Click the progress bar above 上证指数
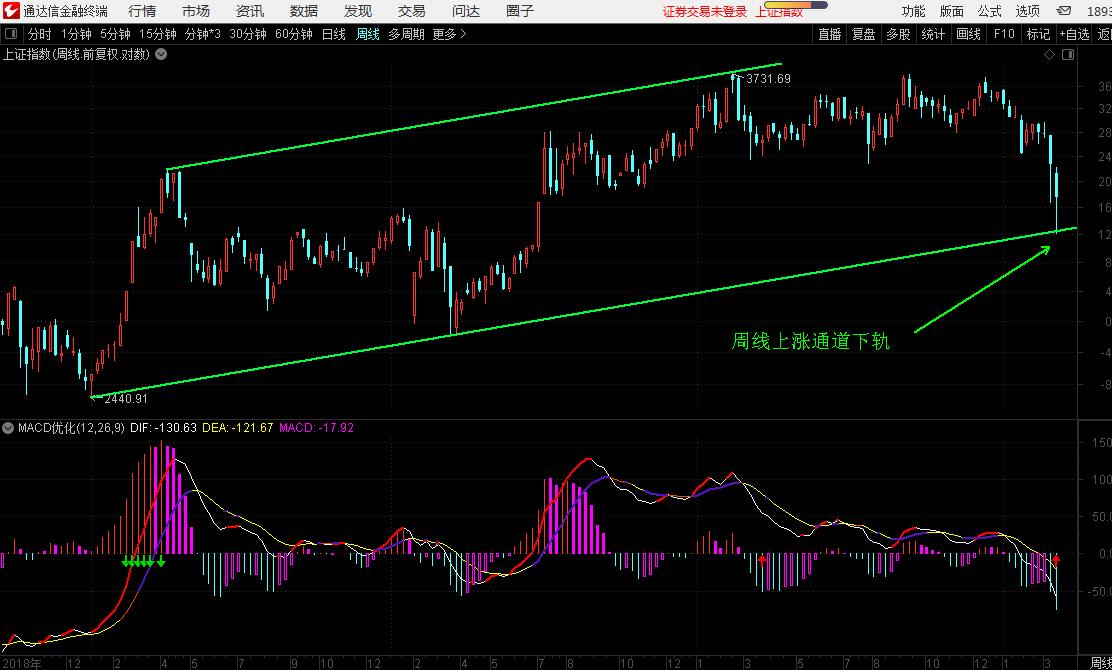The height and width of the screenshot is (670, 1112). [796, 4]
